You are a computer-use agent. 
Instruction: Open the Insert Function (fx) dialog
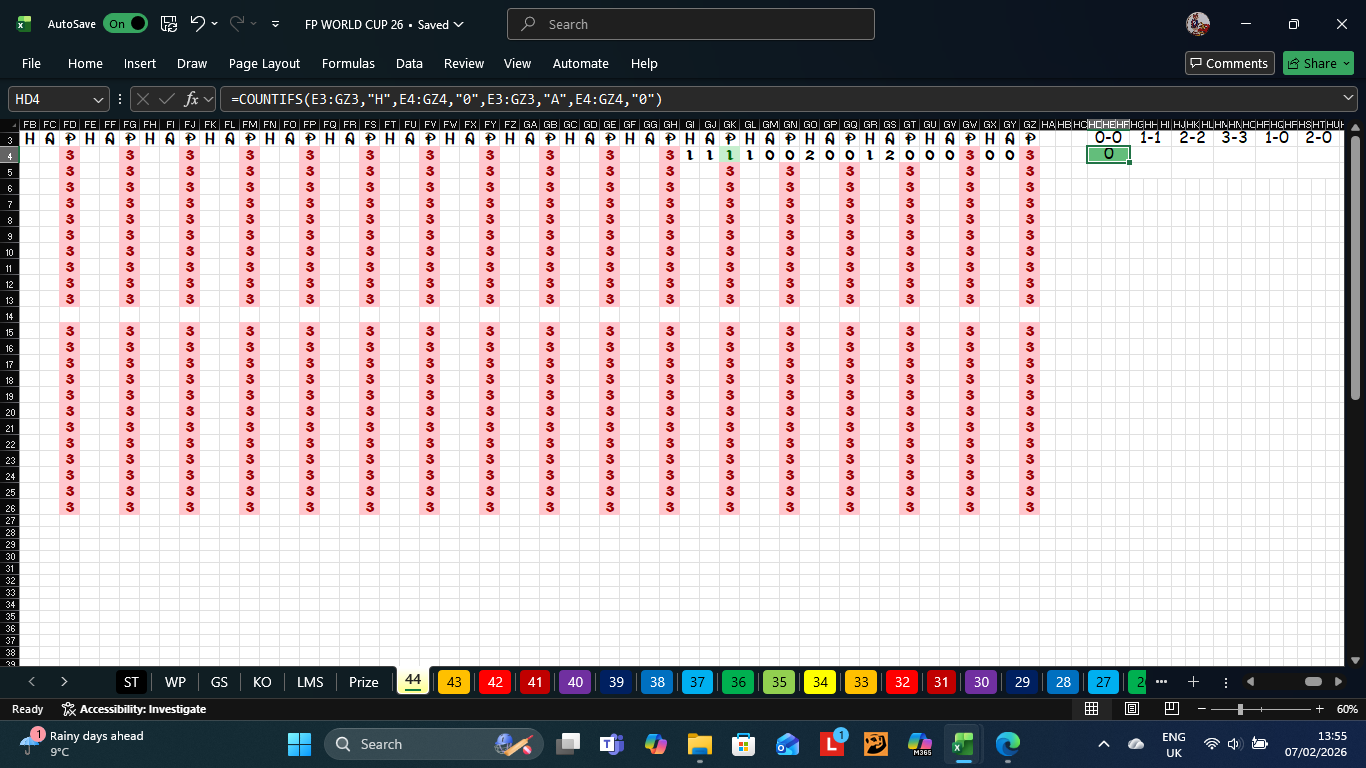coord(193,99)
